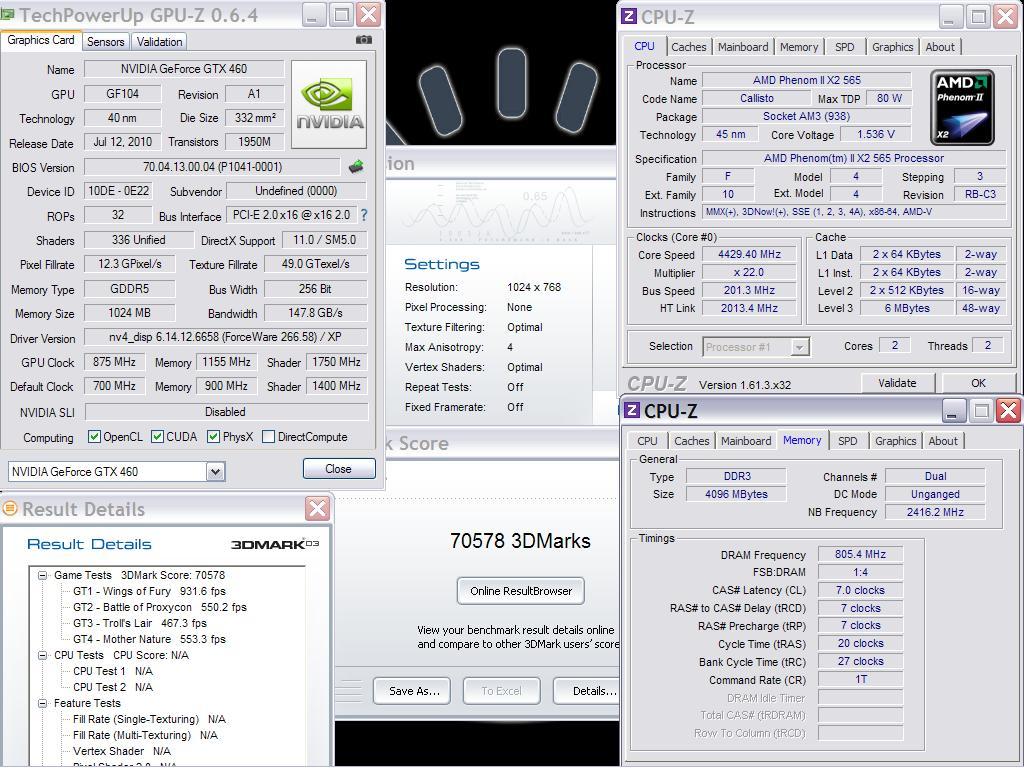The width and height of the screenshot is (1024, 768).
Task: Open About tab in upper CPU-Z window
Action: point(940,47)
